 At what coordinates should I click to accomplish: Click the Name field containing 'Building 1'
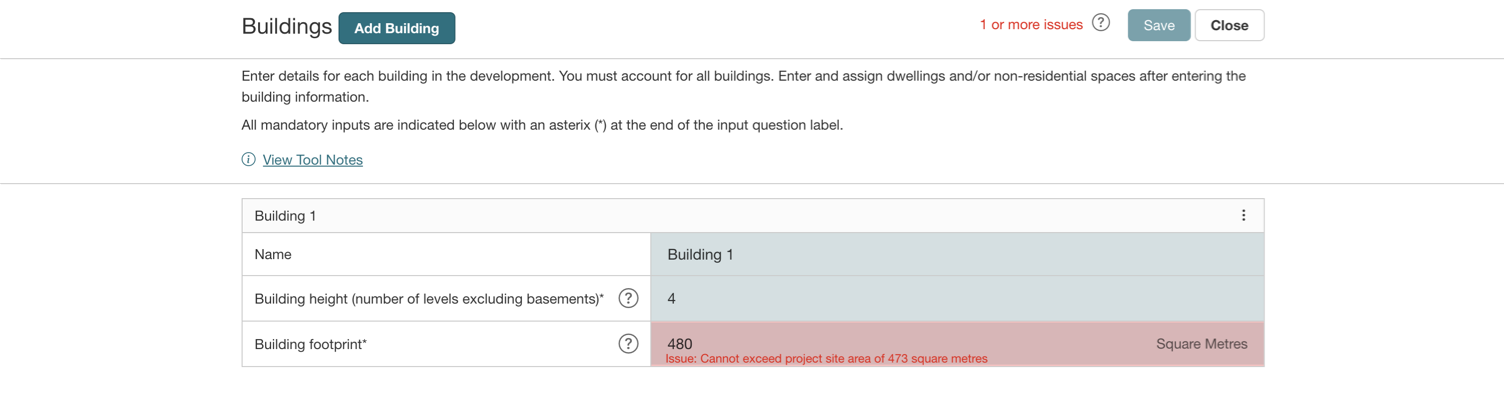click(956, 255)
